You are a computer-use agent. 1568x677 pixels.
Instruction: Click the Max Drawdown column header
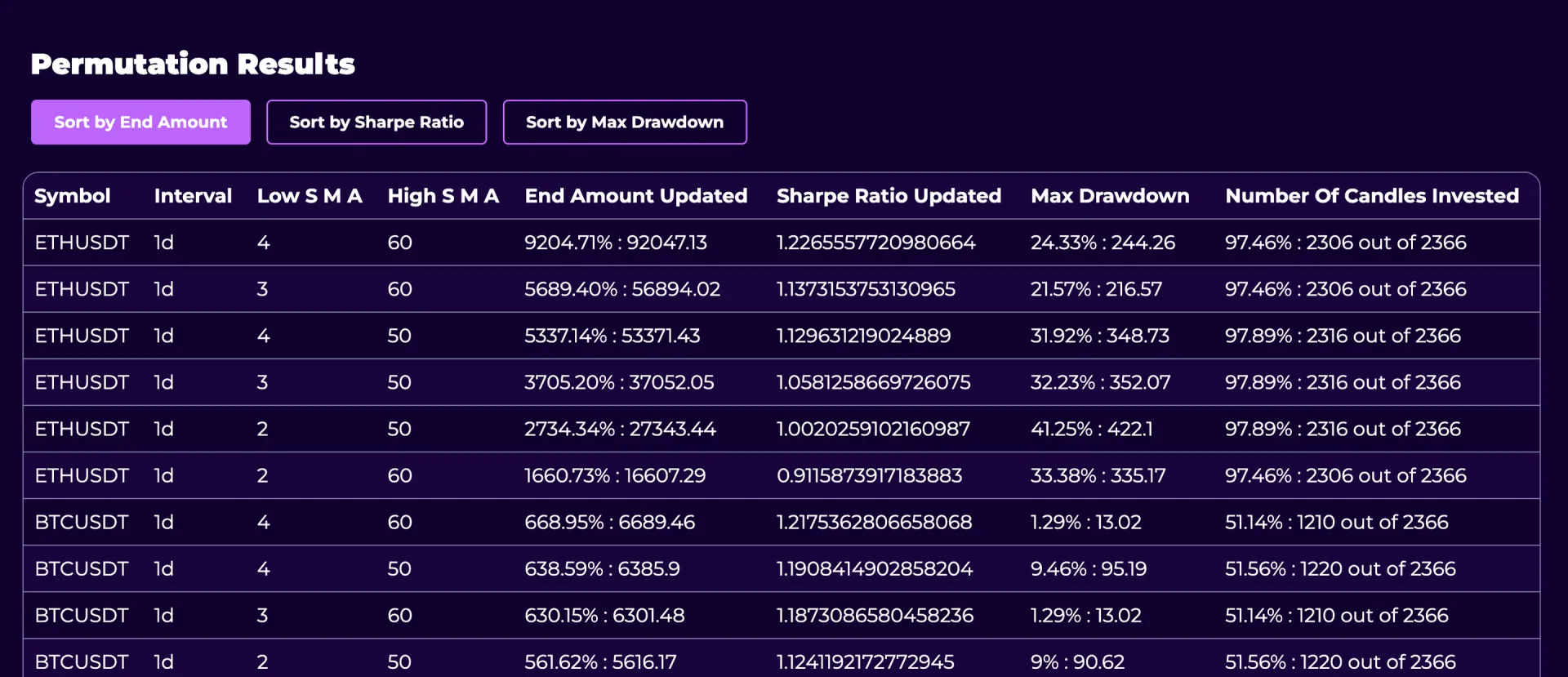pos(1110,196)
